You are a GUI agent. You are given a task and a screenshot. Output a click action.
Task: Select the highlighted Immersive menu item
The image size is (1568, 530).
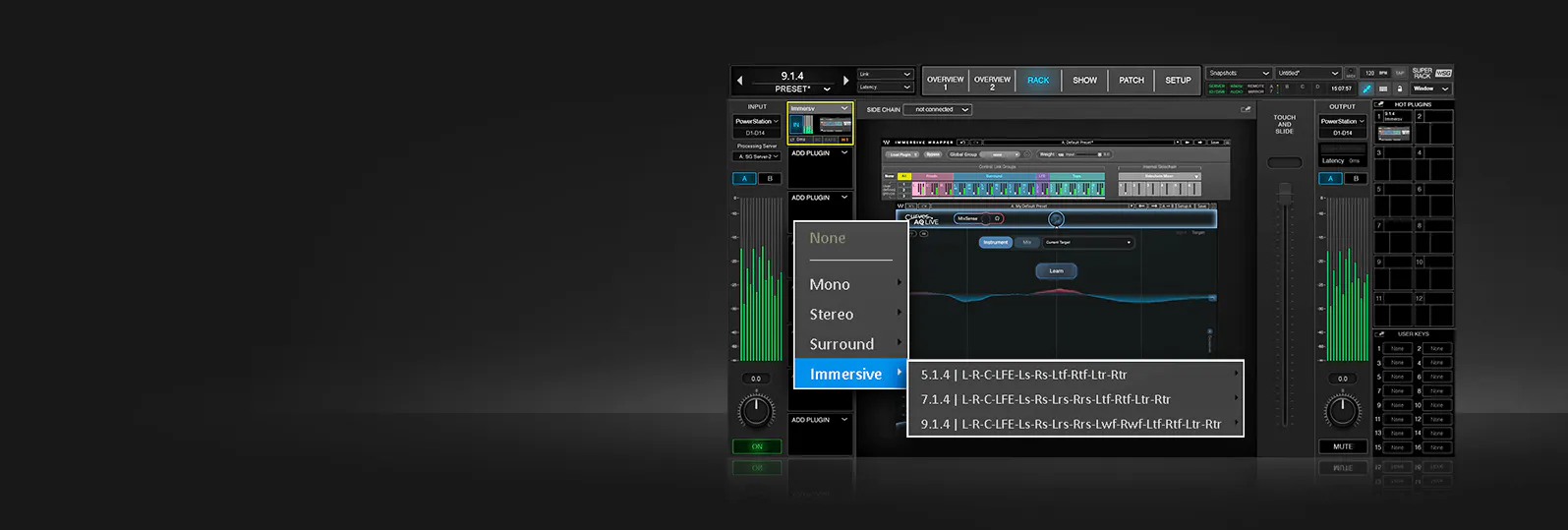coord(851,374)
